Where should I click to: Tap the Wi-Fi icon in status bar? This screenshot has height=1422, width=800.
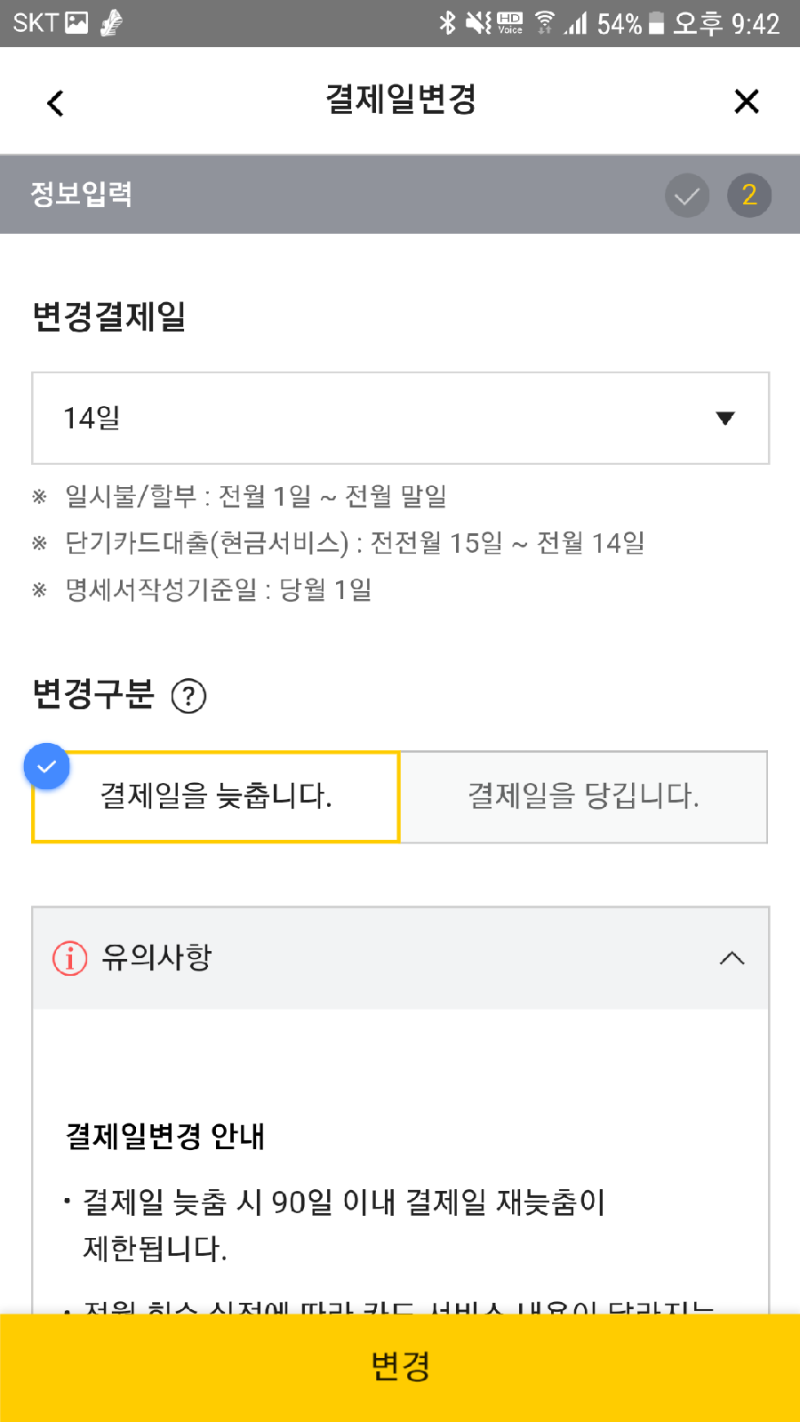click(x=544, y=23)
